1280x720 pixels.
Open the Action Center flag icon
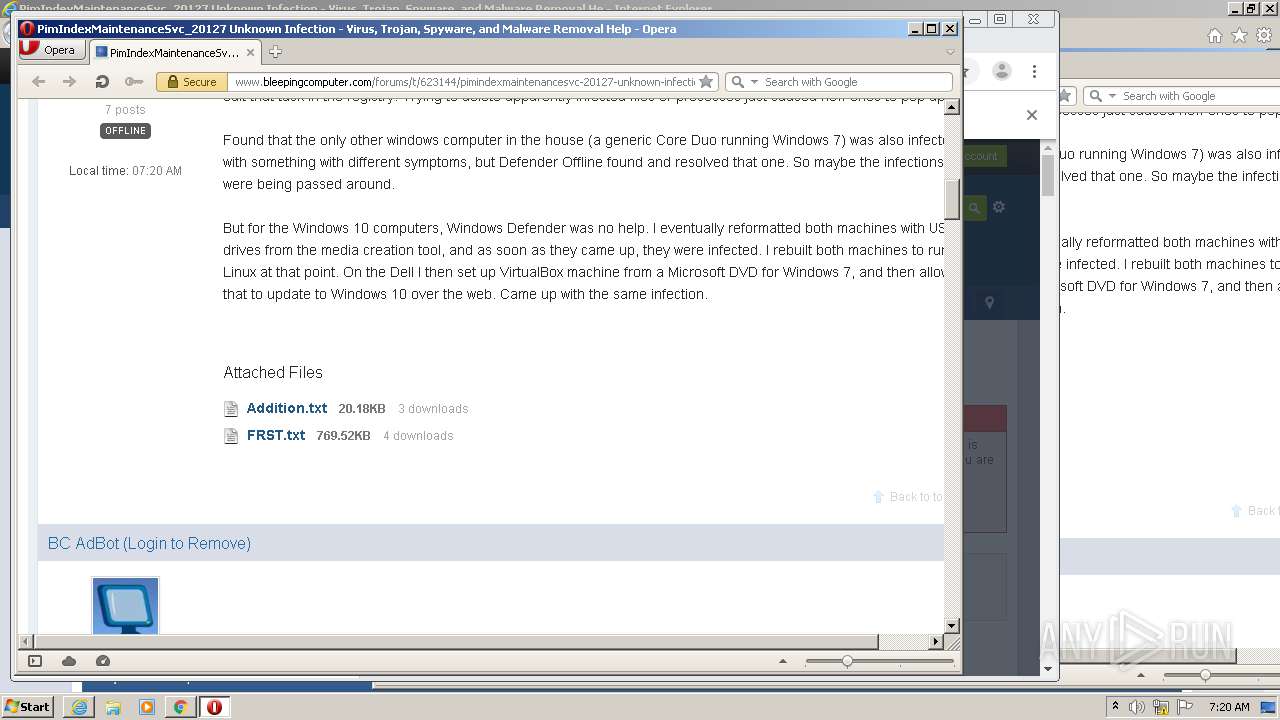point(1184,707)
